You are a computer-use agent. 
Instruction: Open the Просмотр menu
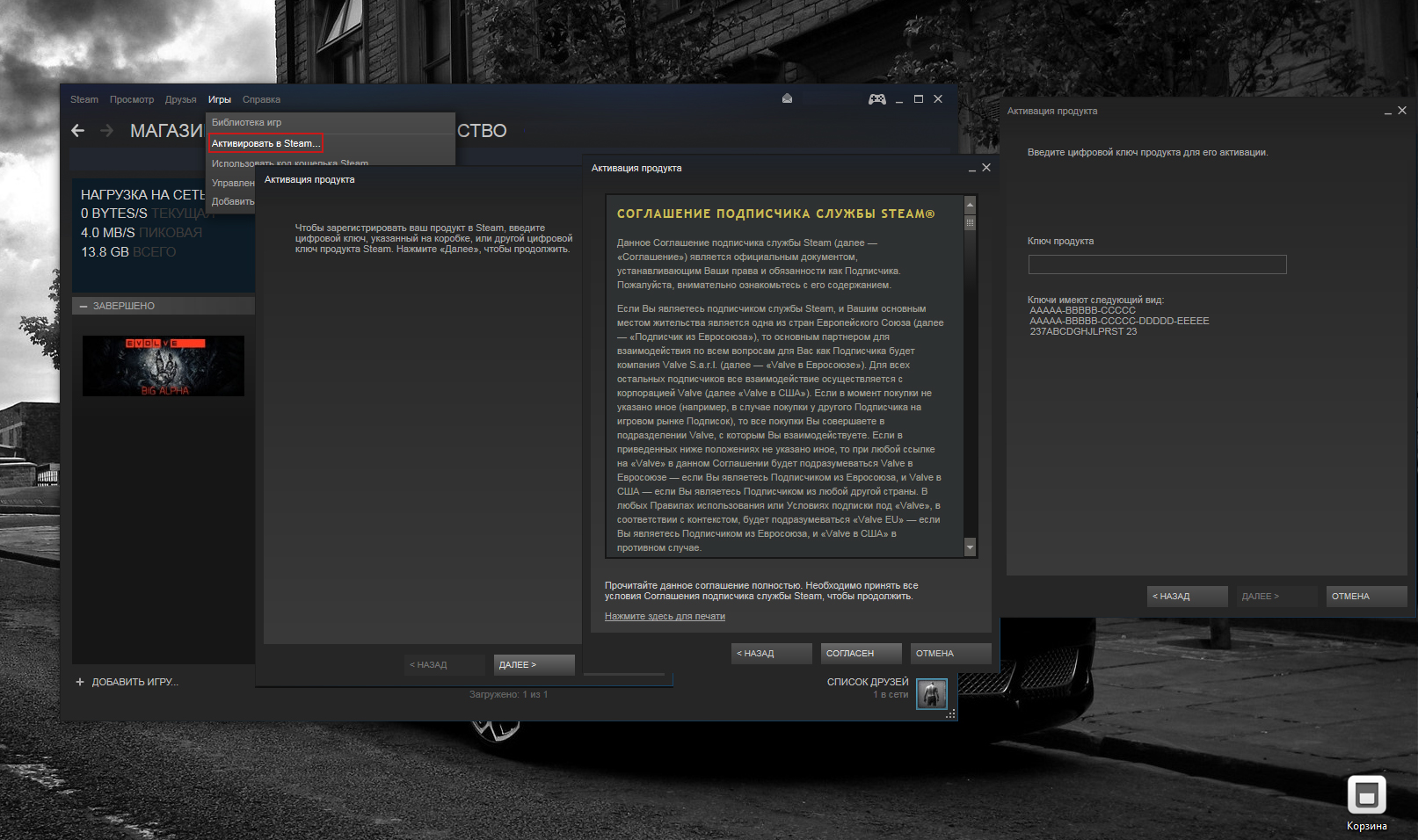coord(132,99)
